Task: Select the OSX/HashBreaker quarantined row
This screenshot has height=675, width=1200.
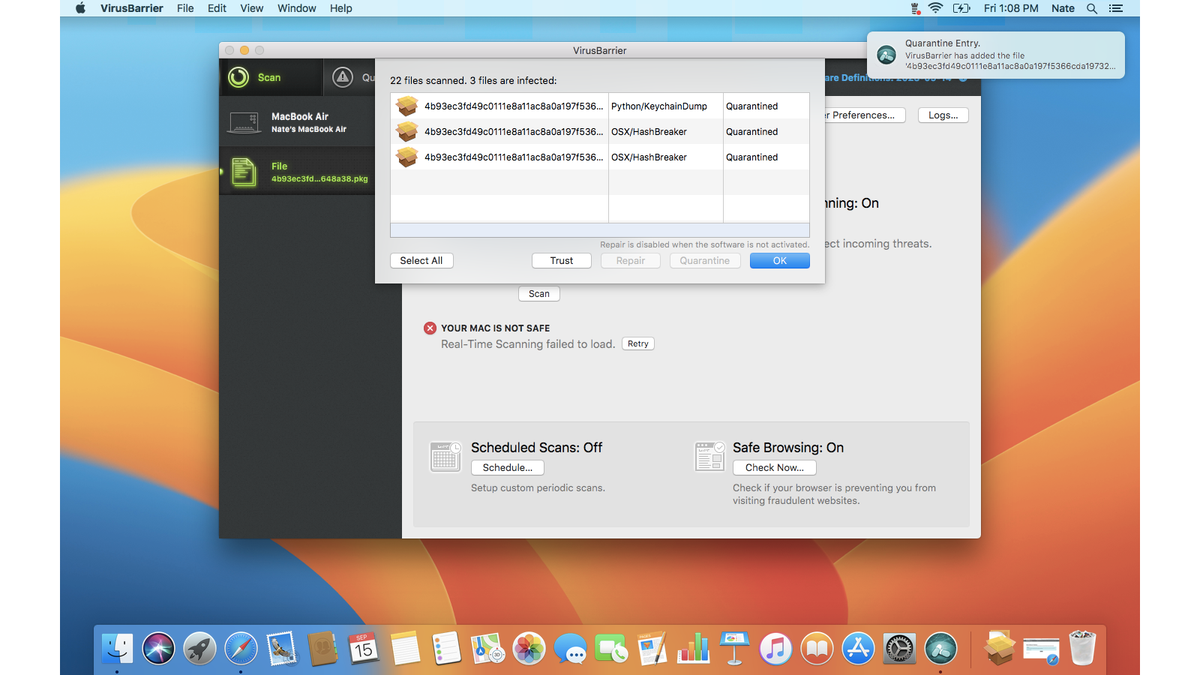Action: [600, 131]
